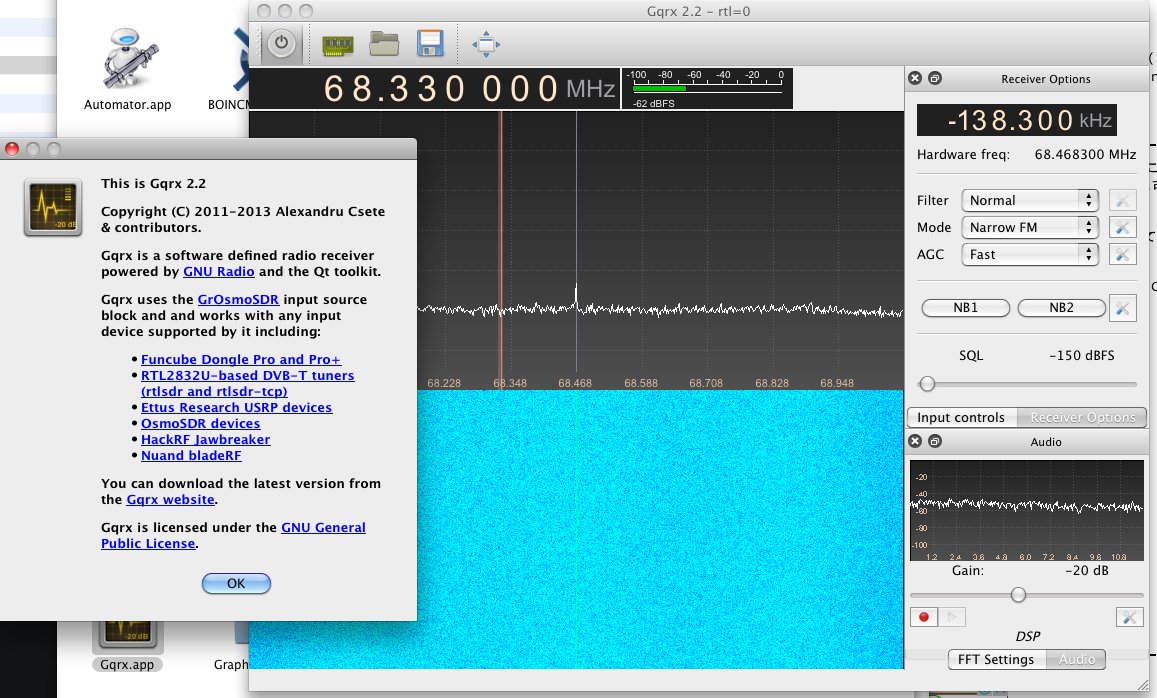Viewport: 1157px width, 698px height.
Task: Undock the Receiver Options panel
Action: click(x=935, y=78)
